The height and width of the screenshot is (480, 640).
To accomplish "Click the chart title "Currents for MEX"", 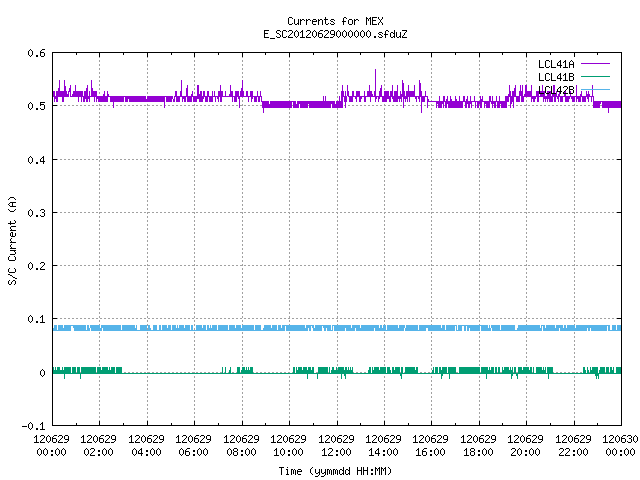I will [x=335, y=21].
